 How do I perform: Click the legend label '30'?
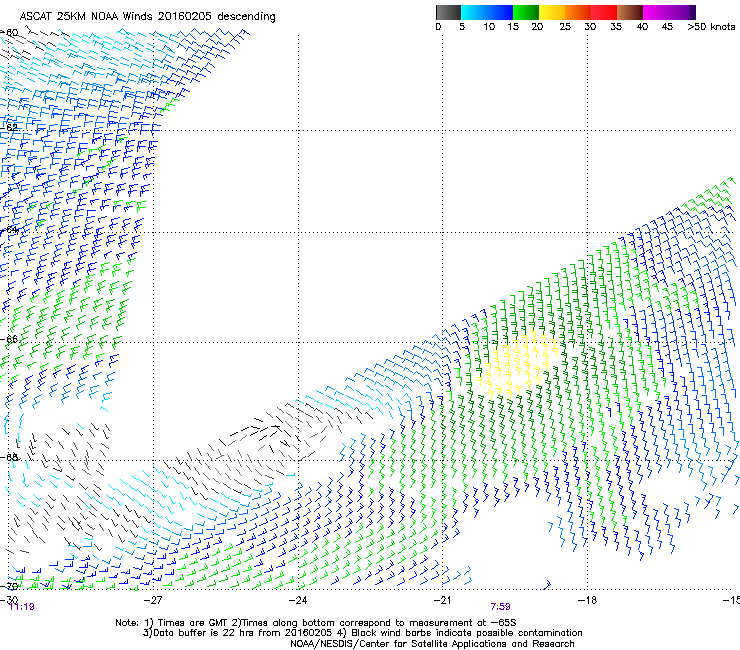[590, 27]
